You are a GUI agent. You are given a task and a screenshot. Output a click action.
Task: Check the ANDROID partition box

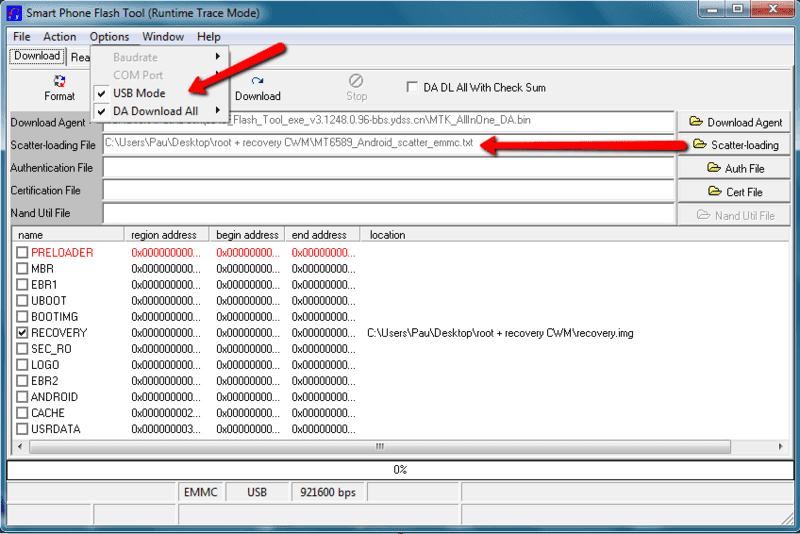tap(22, 397)
